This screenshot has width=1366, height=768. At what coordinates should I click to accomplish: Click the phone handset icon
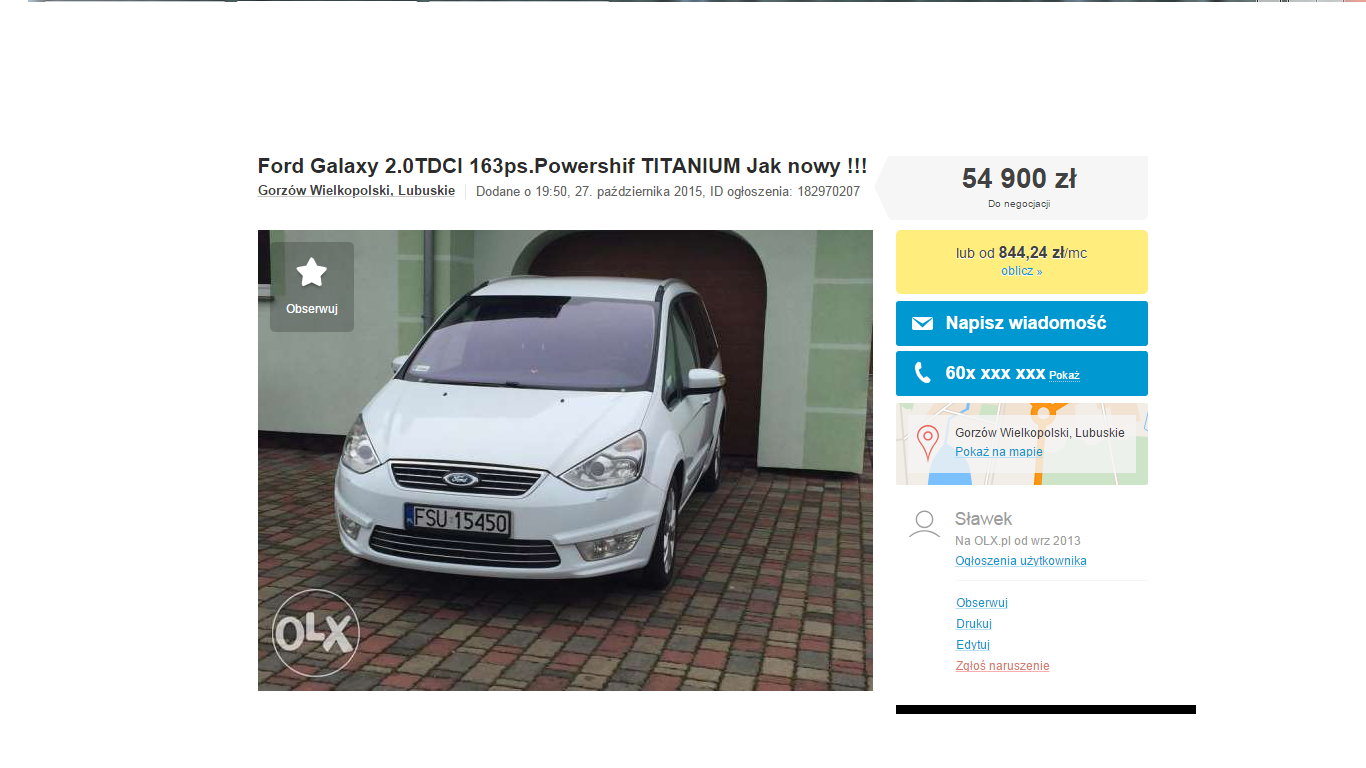(922, 374)
